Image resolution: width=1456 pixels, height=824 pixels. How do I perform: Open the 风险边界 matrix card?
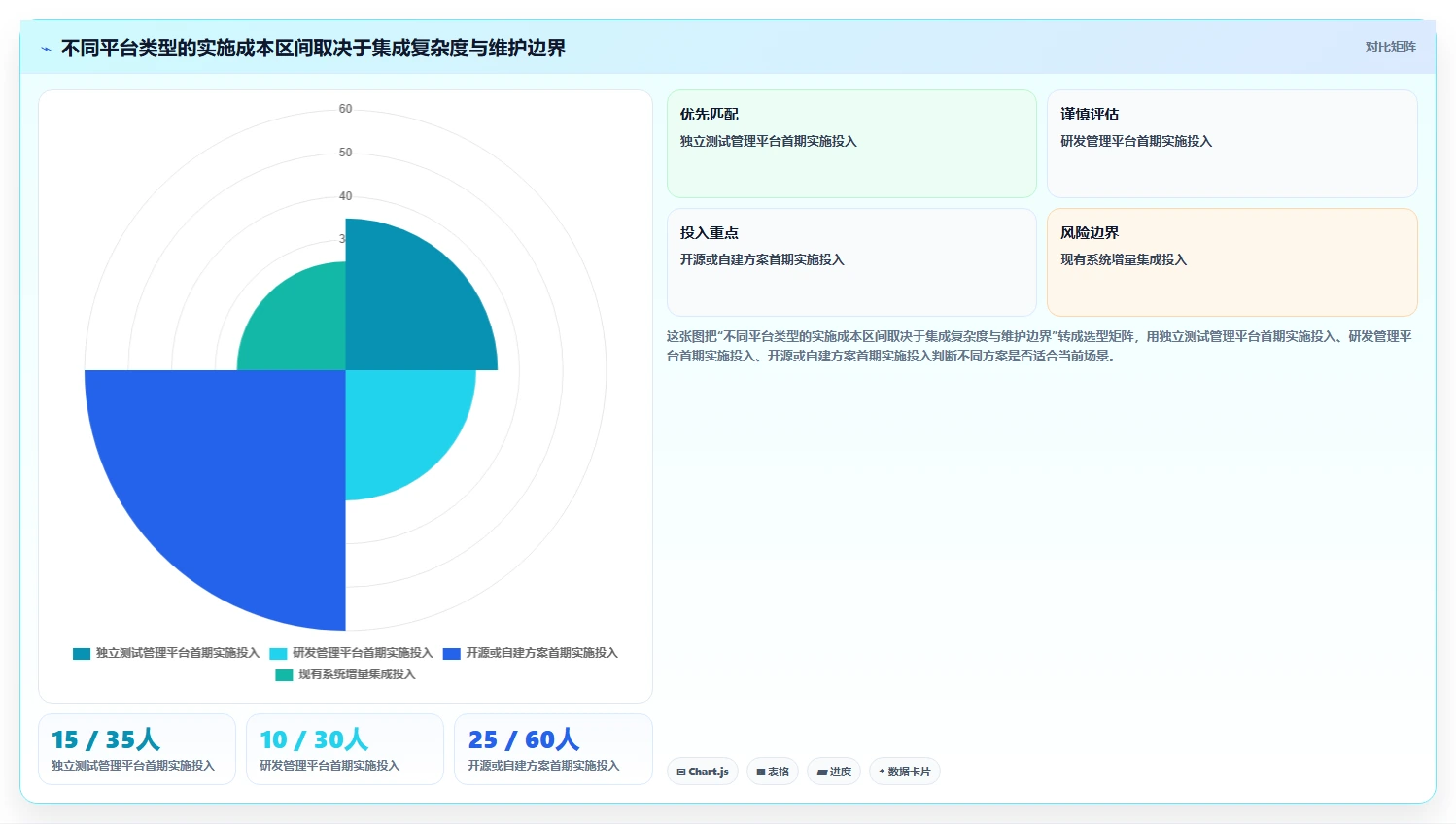1231,262
